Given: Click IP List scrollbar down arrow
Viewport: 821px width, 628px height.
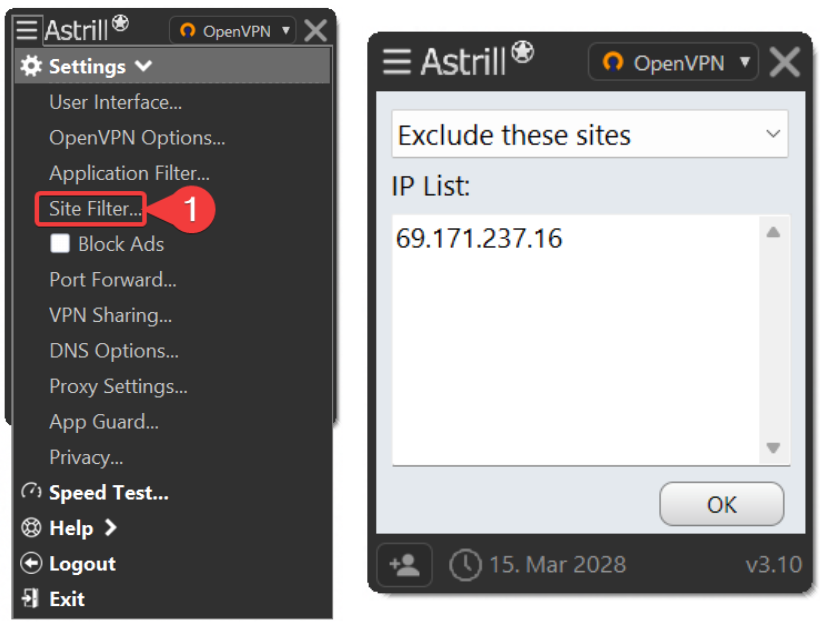Looking at the screenshot, I should pyautogui.click(x=773, y=448).
